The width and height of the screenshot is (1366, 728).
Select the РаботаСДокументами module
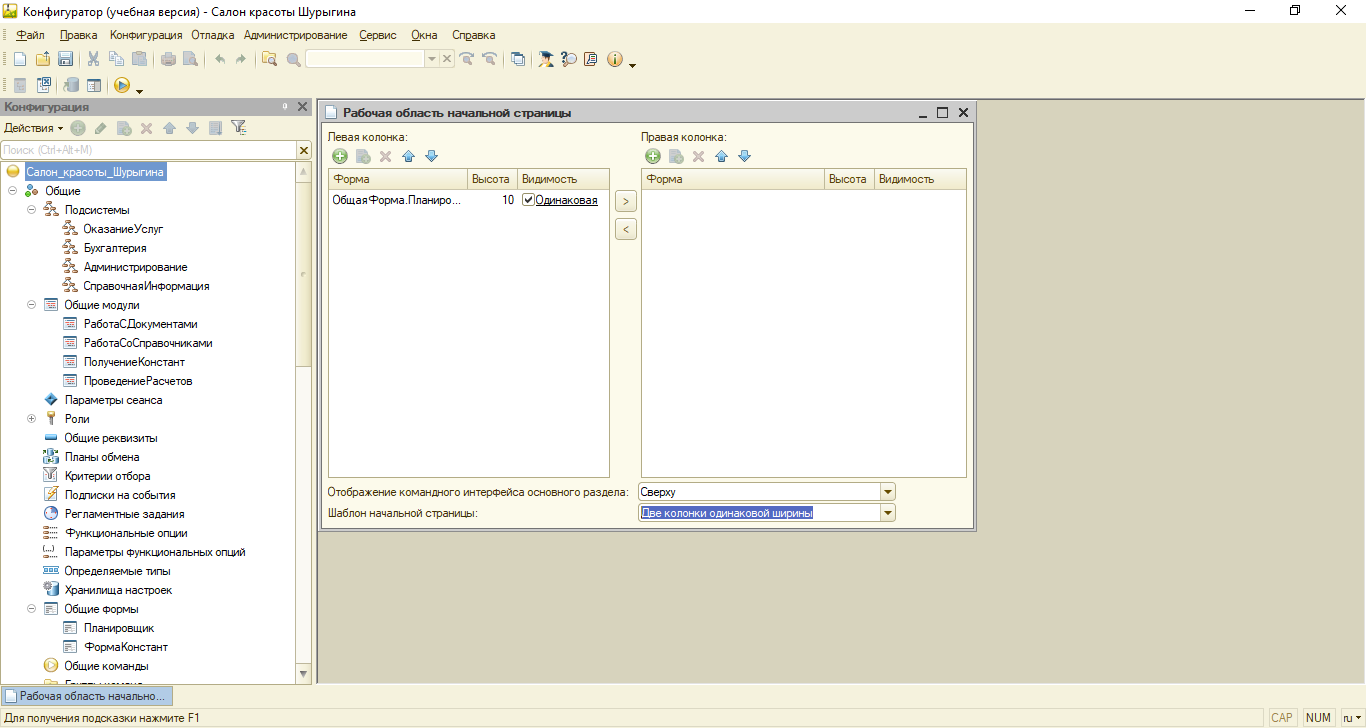pos(140,324)
